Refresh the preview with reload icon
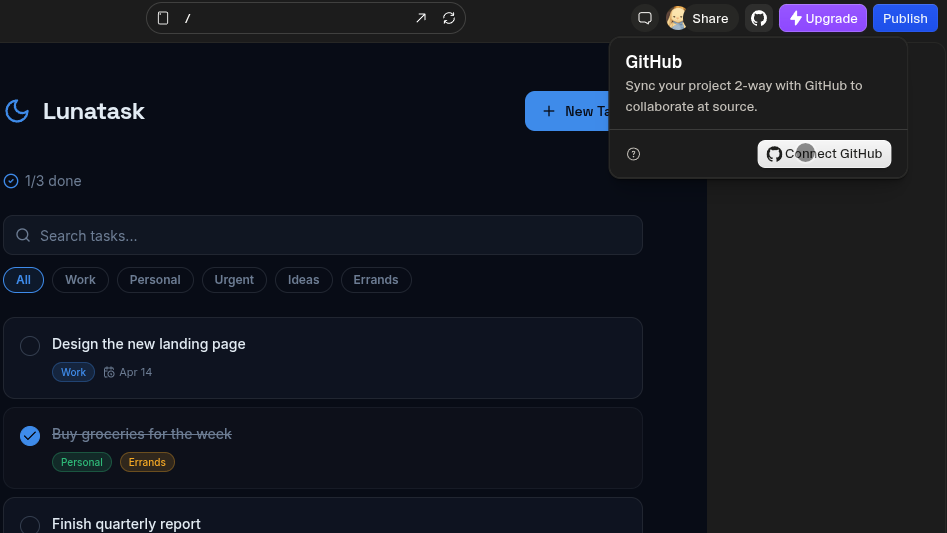 tap(449, 18)
